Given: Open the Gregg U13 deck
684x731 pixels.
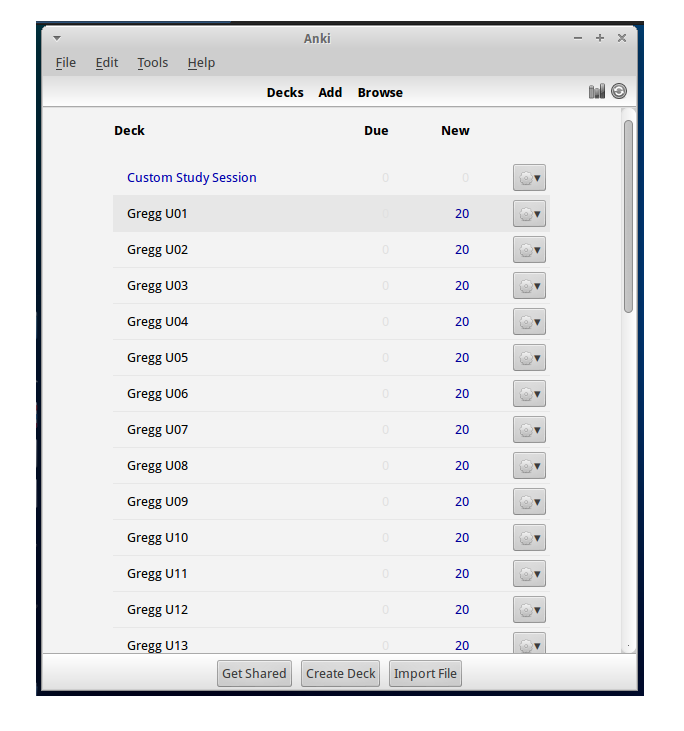Looking at the screenshot, I should tap(157, 645).
